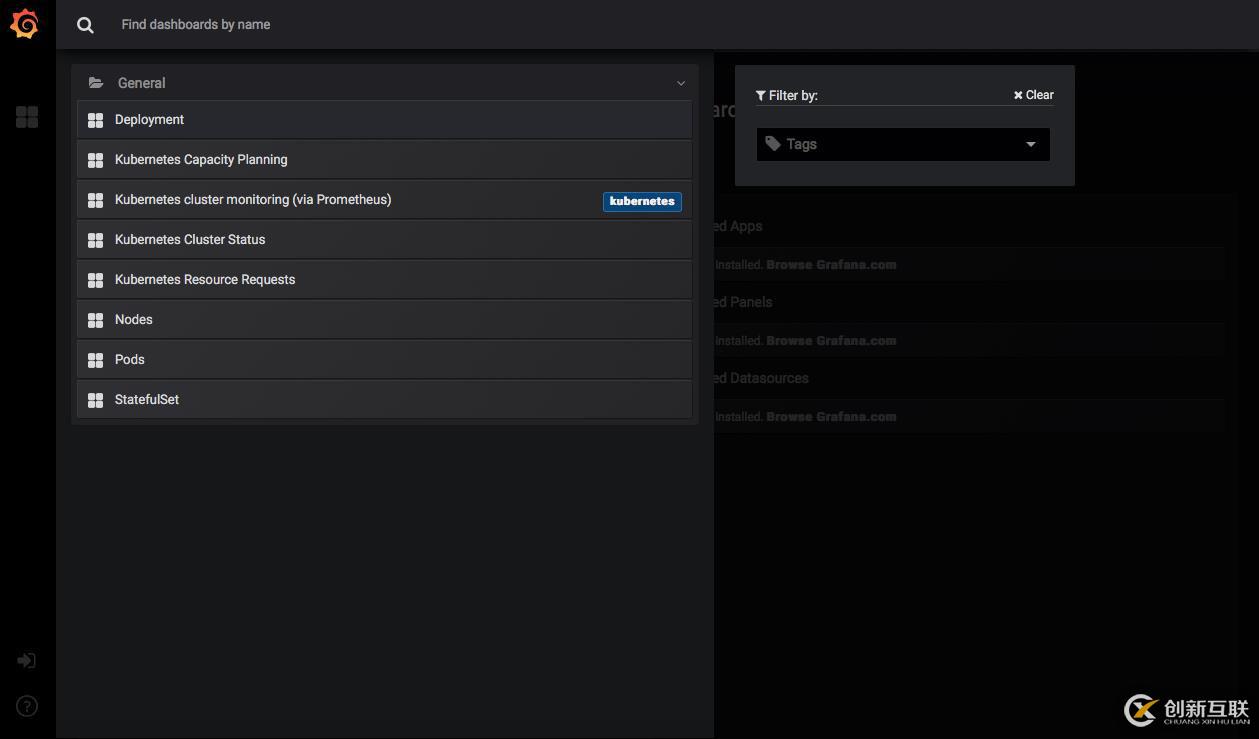This screenshot has height=739, width=1259.
Task: Click the sign-in icon in sidebar
Action: [27, 661]
